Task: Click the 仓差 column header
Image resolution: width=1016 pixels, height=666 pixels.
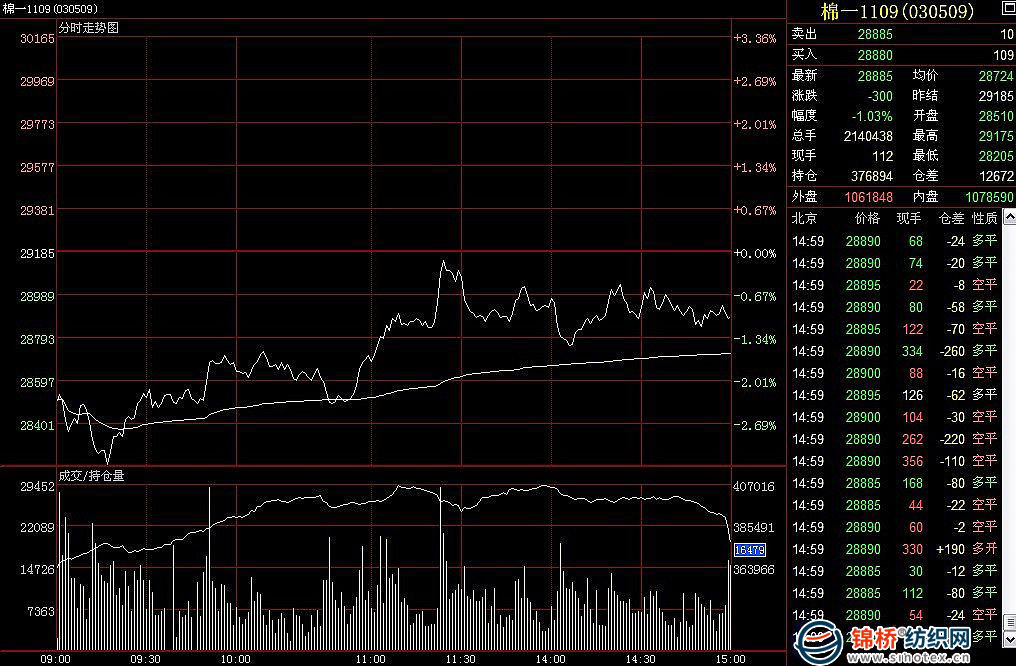Action: click(951, 217)
